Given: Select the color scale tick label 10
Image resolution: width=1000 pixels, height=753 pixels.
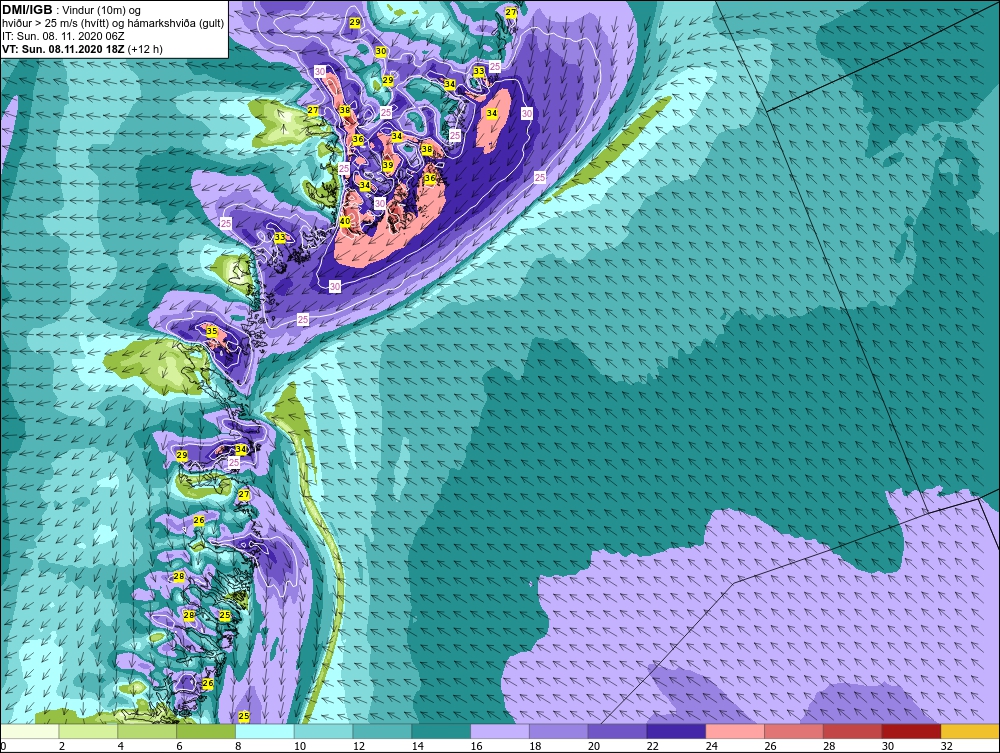Looking at the screenshot, I should [300, 746].
